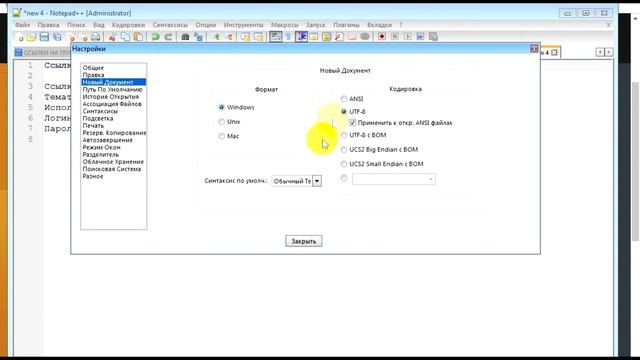Select 'Ассоциация Файлов' settings category
This screenshot has height=360, width=640.
pyautogui.click(x=112, y=104)
